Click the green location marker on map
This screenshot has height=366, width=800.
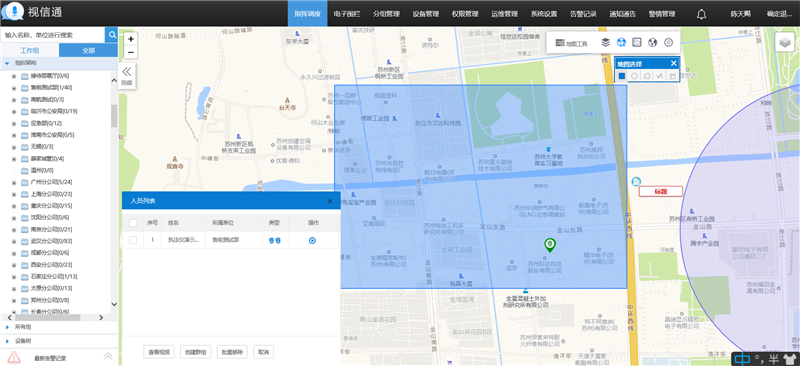549,245
